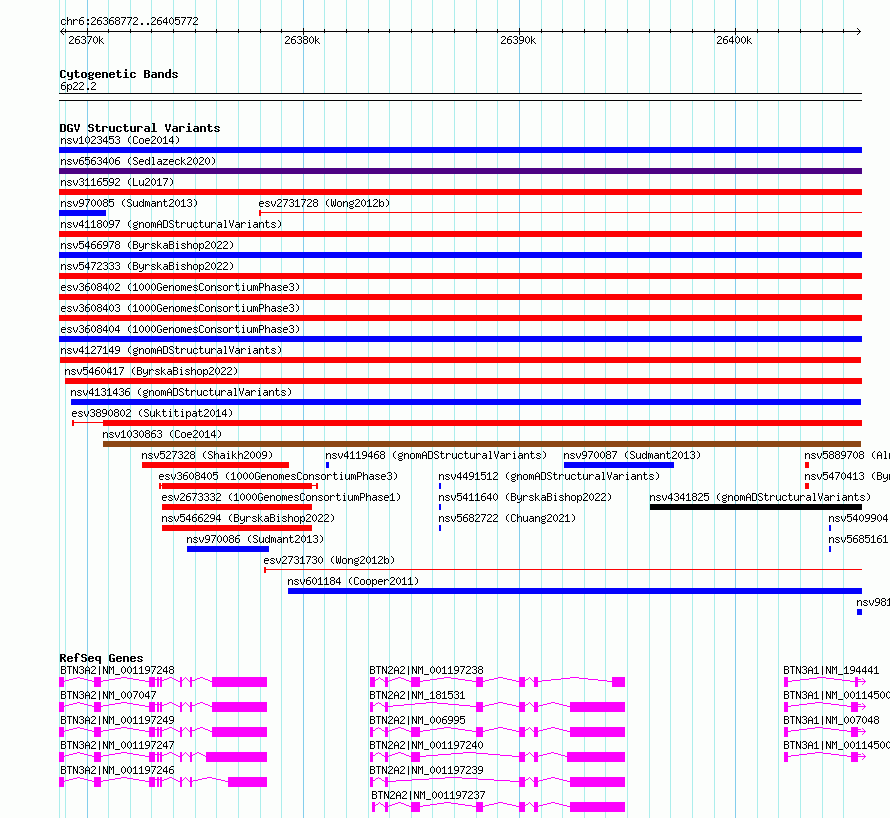Select the nsv5411640 (ByrskaBishop2022) label

point(525,497)
